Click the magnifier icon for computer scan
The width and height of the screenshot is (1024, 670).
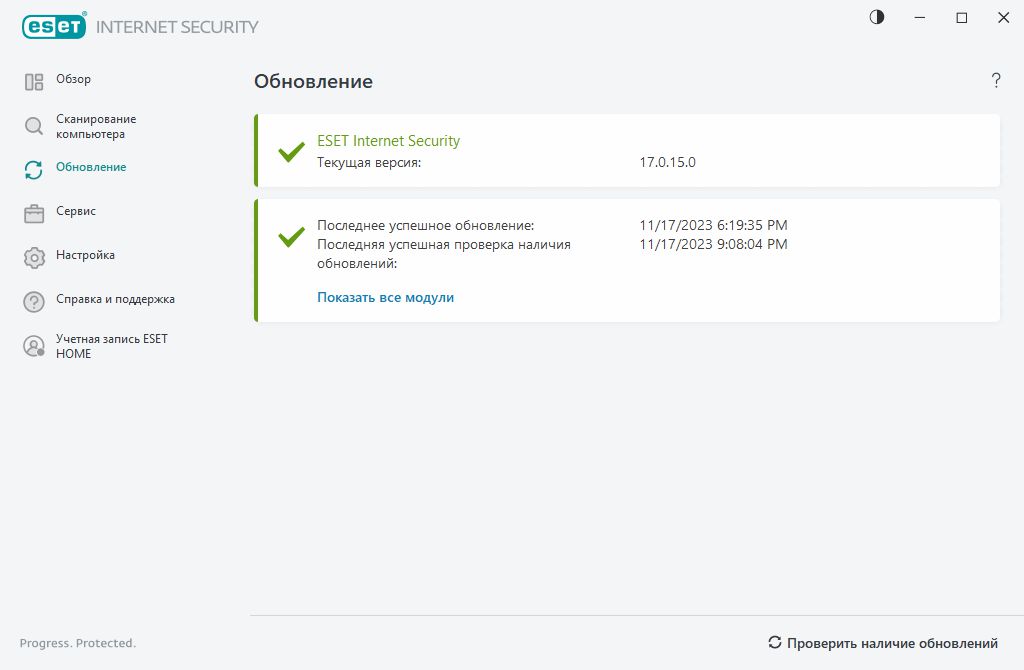[x=34, y=126]
